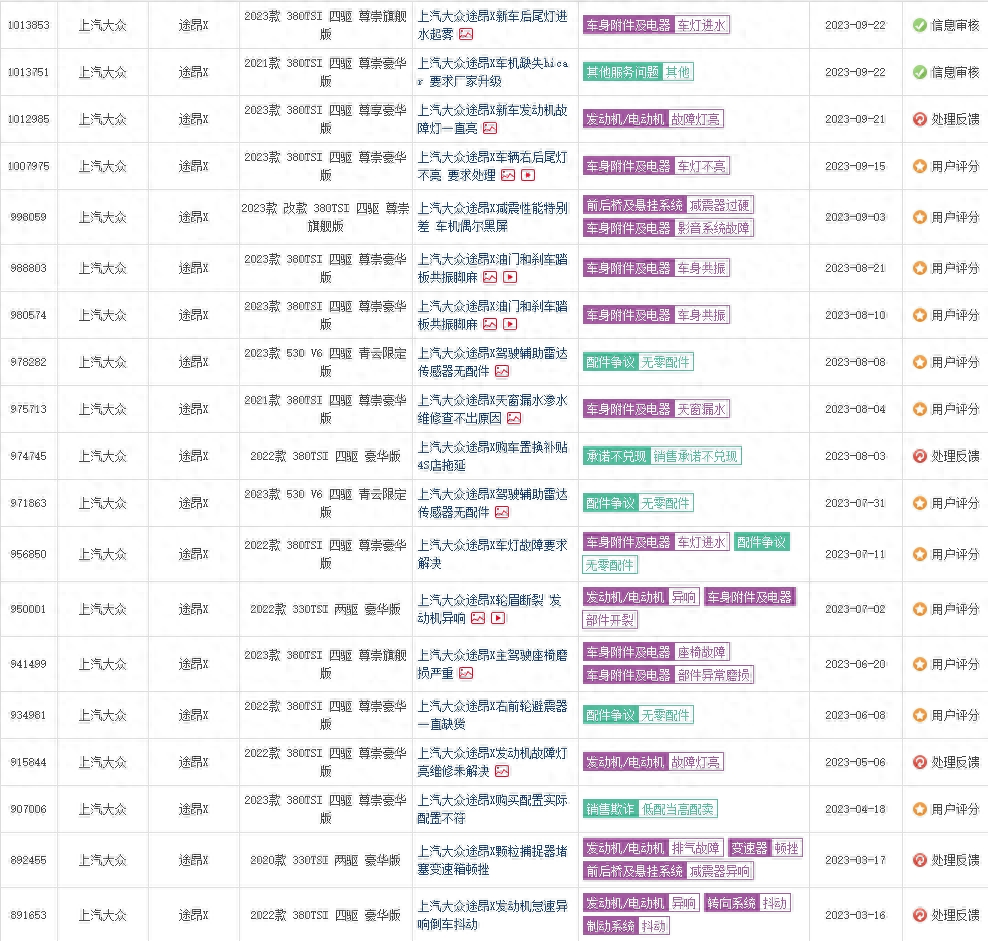Select 制动系统 抖动 tag in row 891653
The width and height of the screenshot is (988, 941).
tap(626, 926)
